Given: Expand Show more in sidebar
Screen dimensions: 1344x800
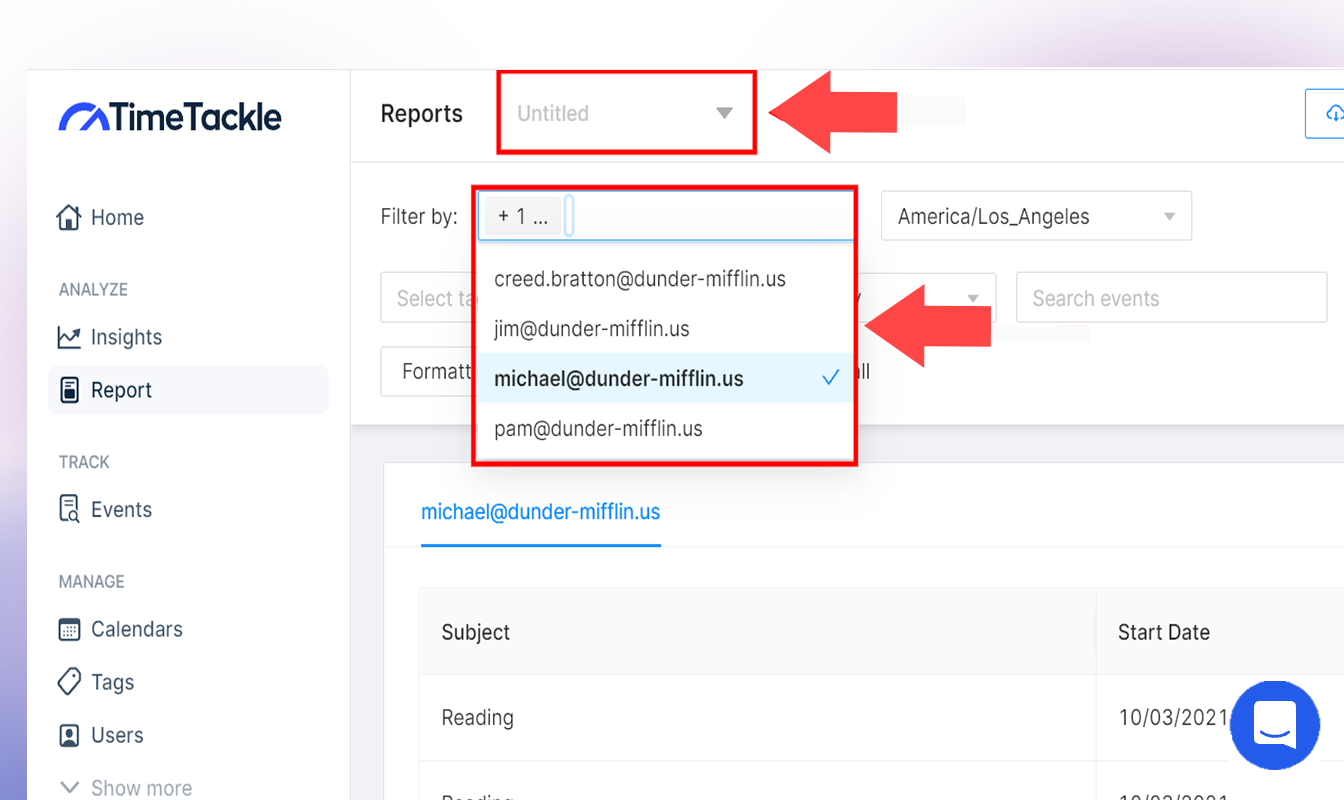Looking at the screenshot, I should pyautogui.click(x=126, y=787).
